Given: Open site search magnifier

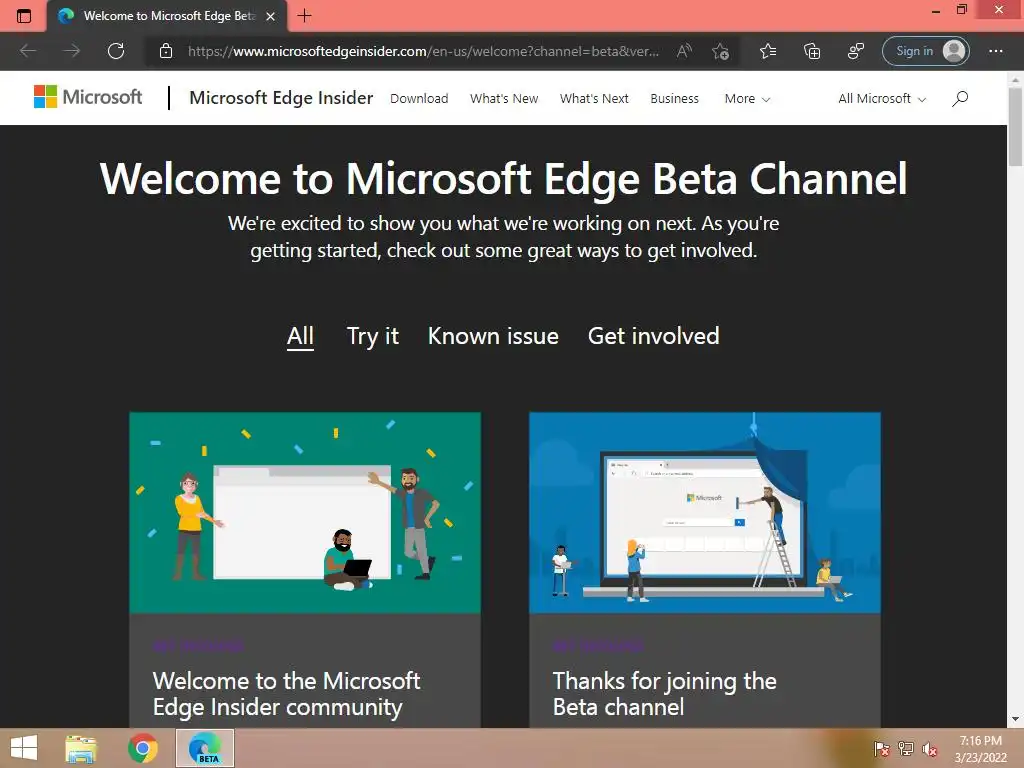Looking at the screenshot, I should tap(959, 99).
